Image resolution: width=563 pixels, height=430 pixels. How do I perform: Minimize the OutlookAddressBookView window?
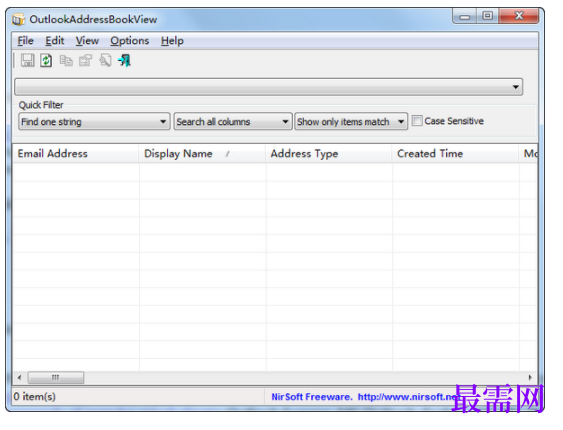coord(465,16)
